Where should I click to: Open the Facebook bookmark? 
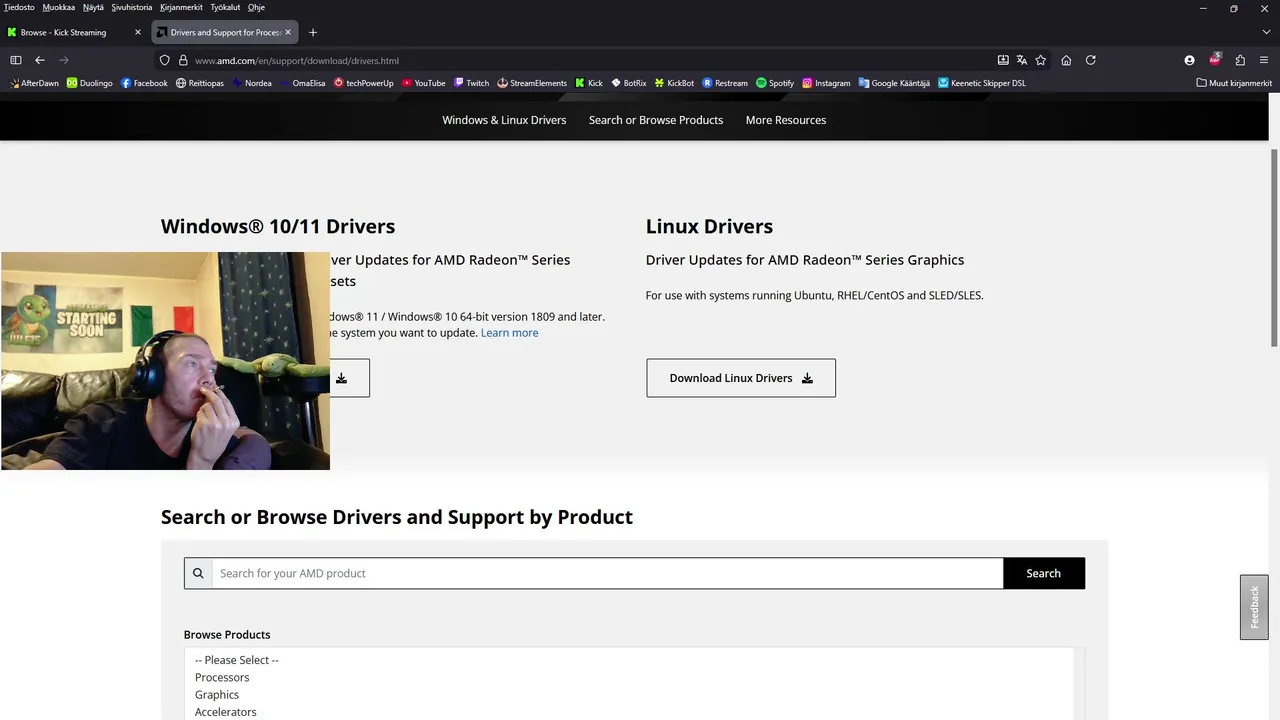144,83
